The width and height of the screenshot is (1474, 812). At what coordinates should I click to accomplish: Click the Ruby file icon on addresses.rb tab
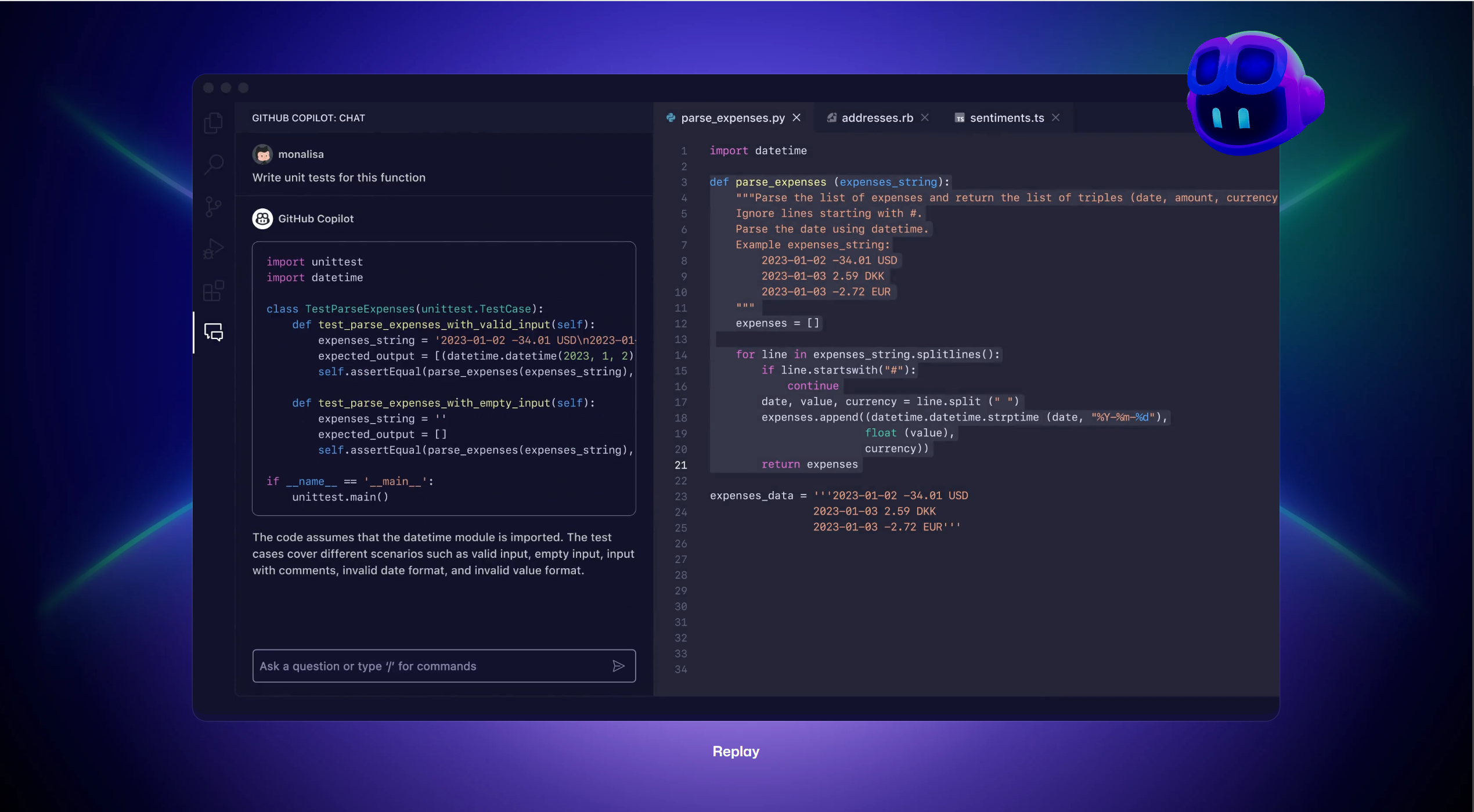[x=831, y=118]
